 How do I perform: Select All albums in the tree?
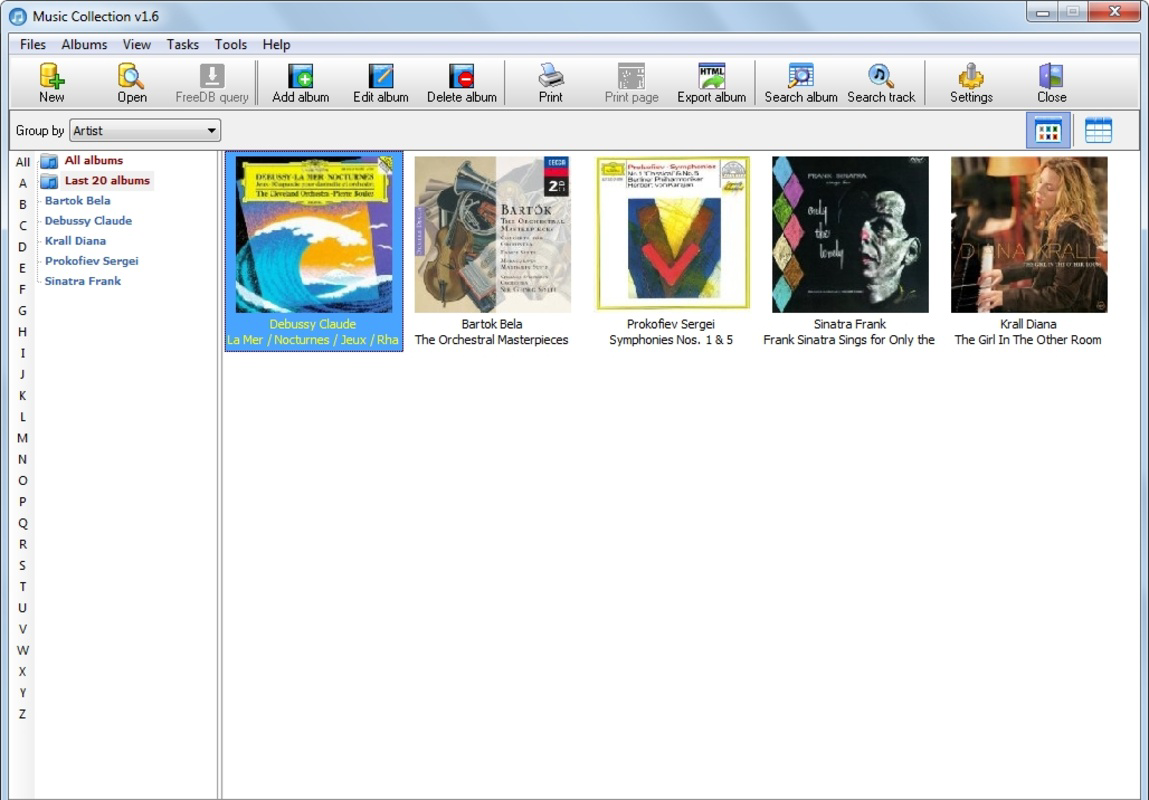tap(94, 160)
